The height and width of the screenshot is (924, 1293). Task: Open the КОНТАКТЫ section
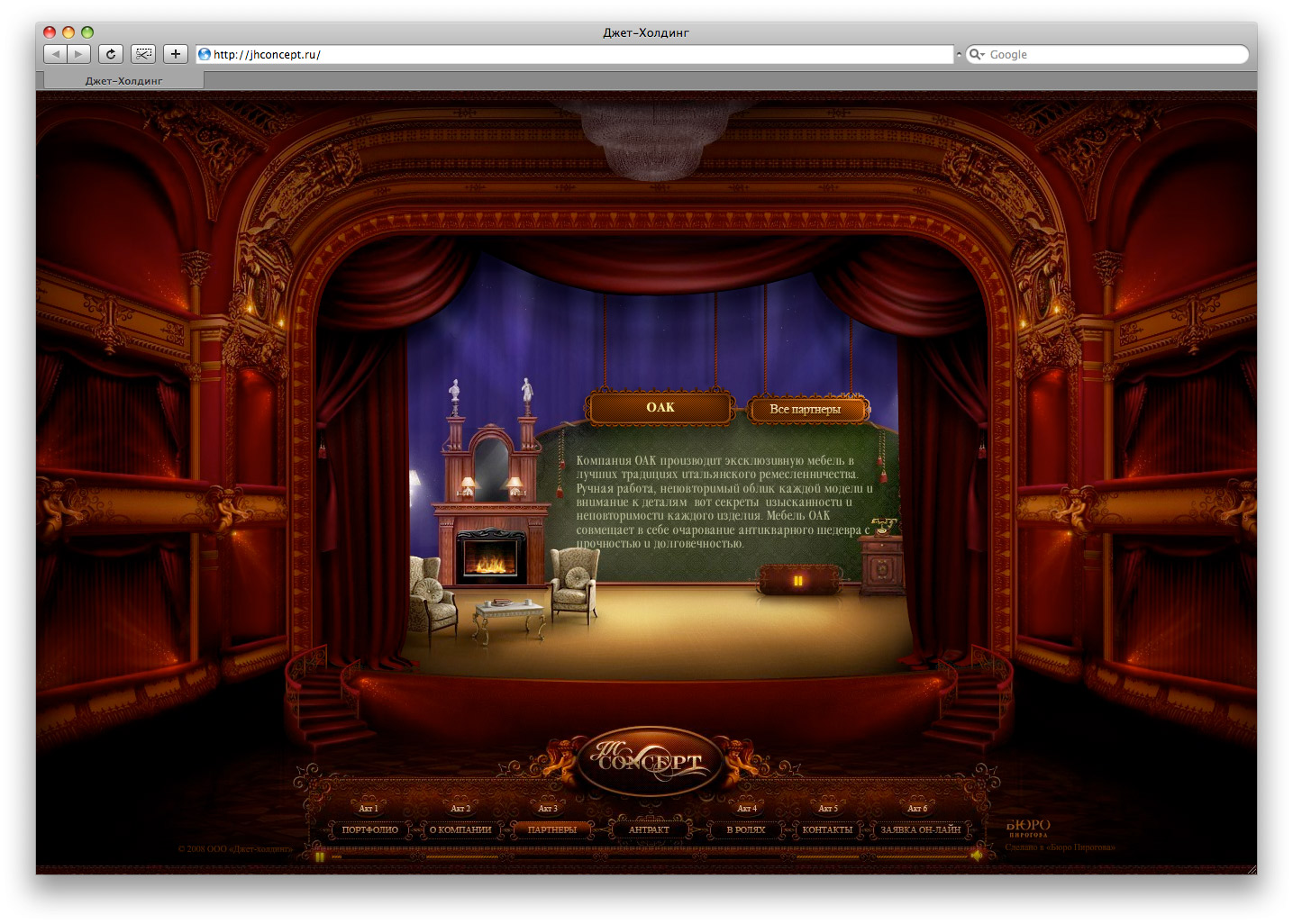tap(827, 829)
